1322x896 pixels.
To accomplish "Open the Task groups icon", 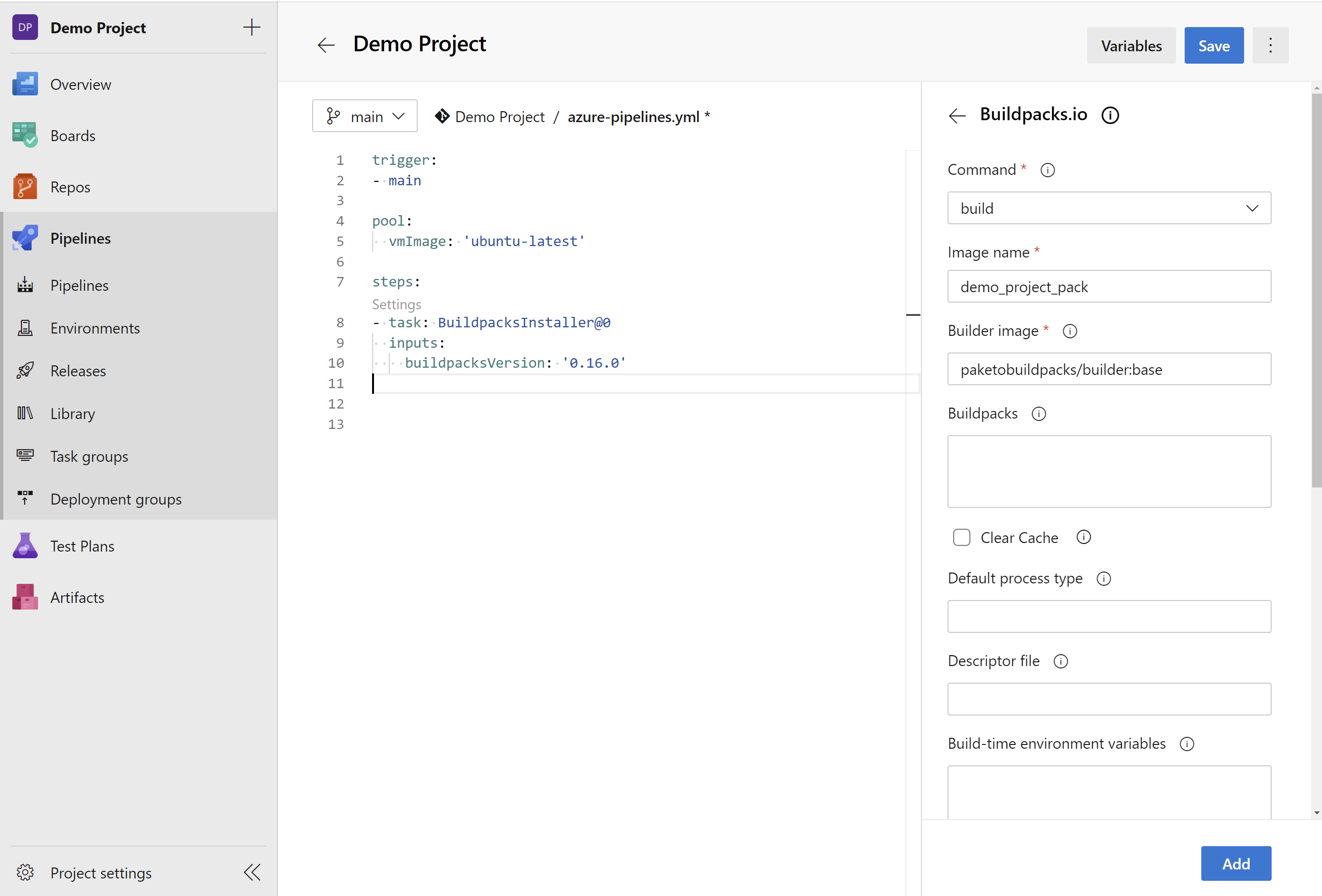I will 25,456.
